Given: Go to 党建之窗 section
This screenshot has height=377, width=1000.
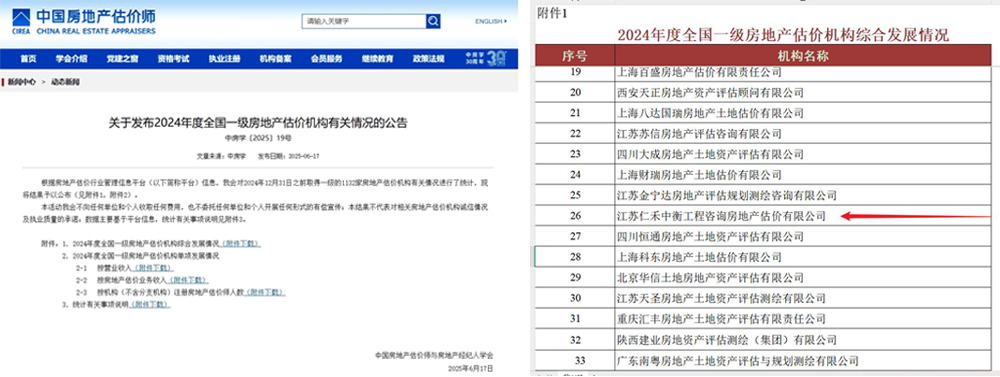Looking at the screenshot, I should pos(122,59).
